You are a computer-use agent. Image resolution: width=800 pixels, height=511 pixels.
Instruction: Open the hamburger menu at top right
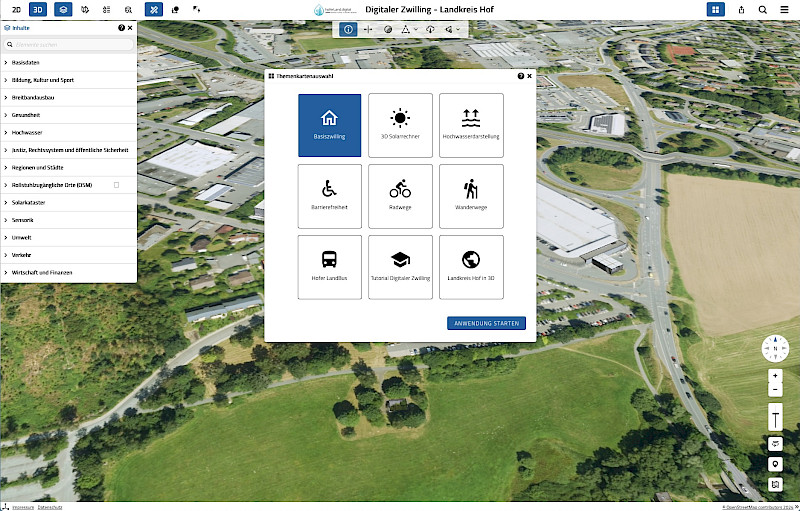[x=786, y=9]
